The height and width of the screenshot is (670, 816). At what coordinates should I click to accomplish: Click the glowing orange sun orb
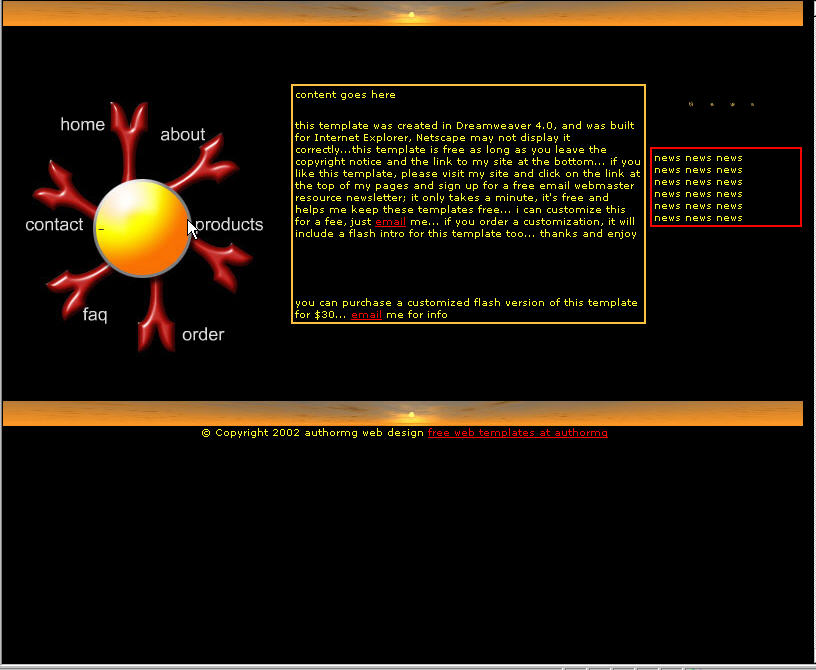click(142, 229)
